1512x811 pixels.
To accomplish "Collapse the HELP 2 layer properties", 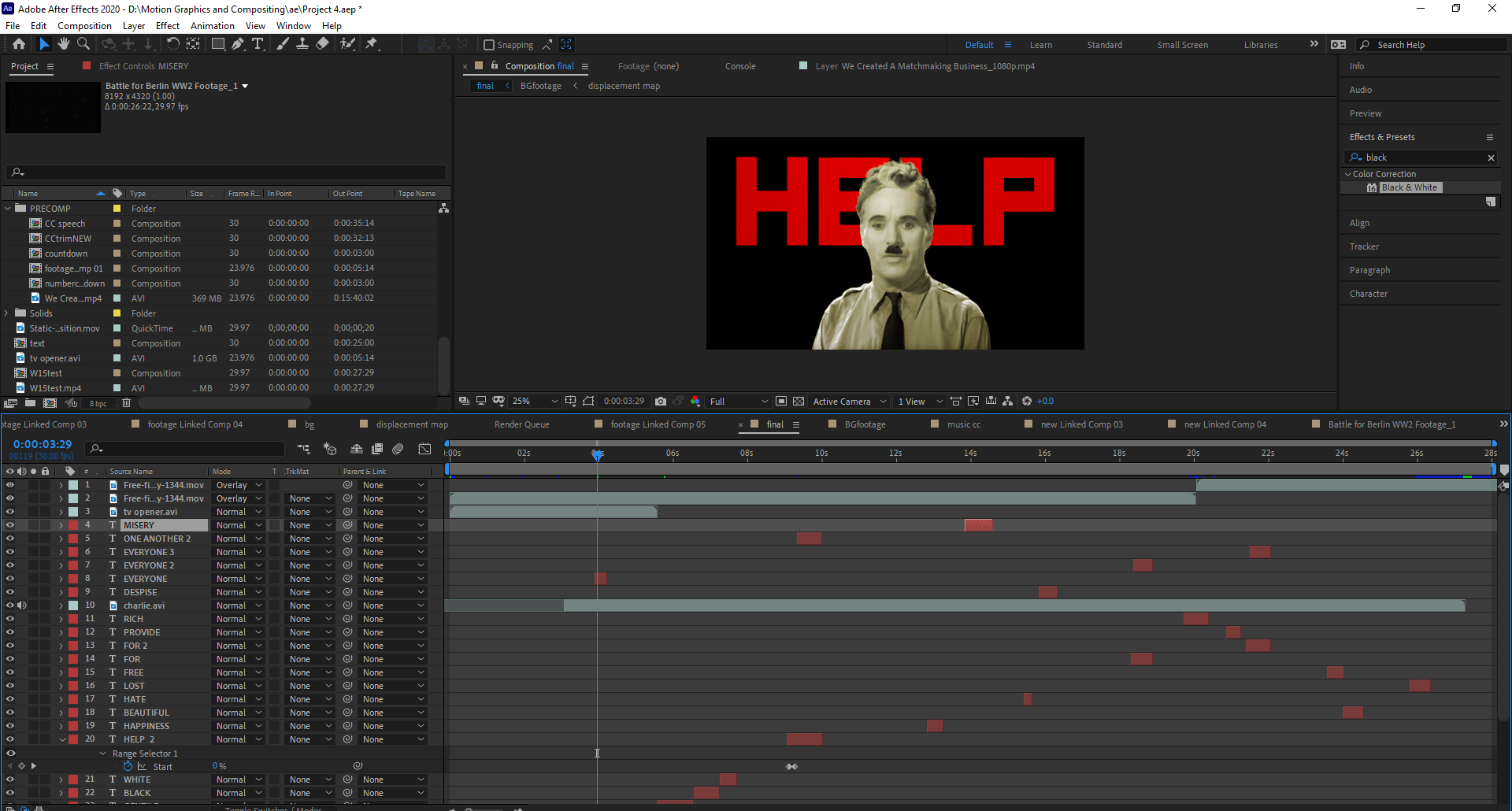I will pyautogui.click(x=62, y=739).
